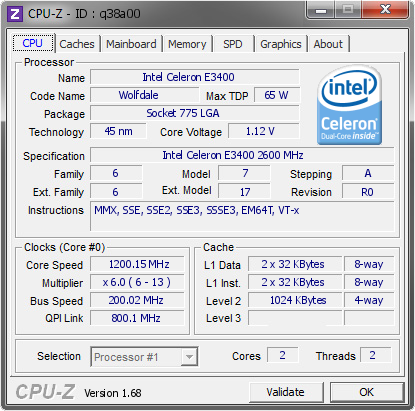Click the Level 2 size 1024 KBytes
Image resolution: width=415 pixels, height=411 pixels.
coord(295,300)
